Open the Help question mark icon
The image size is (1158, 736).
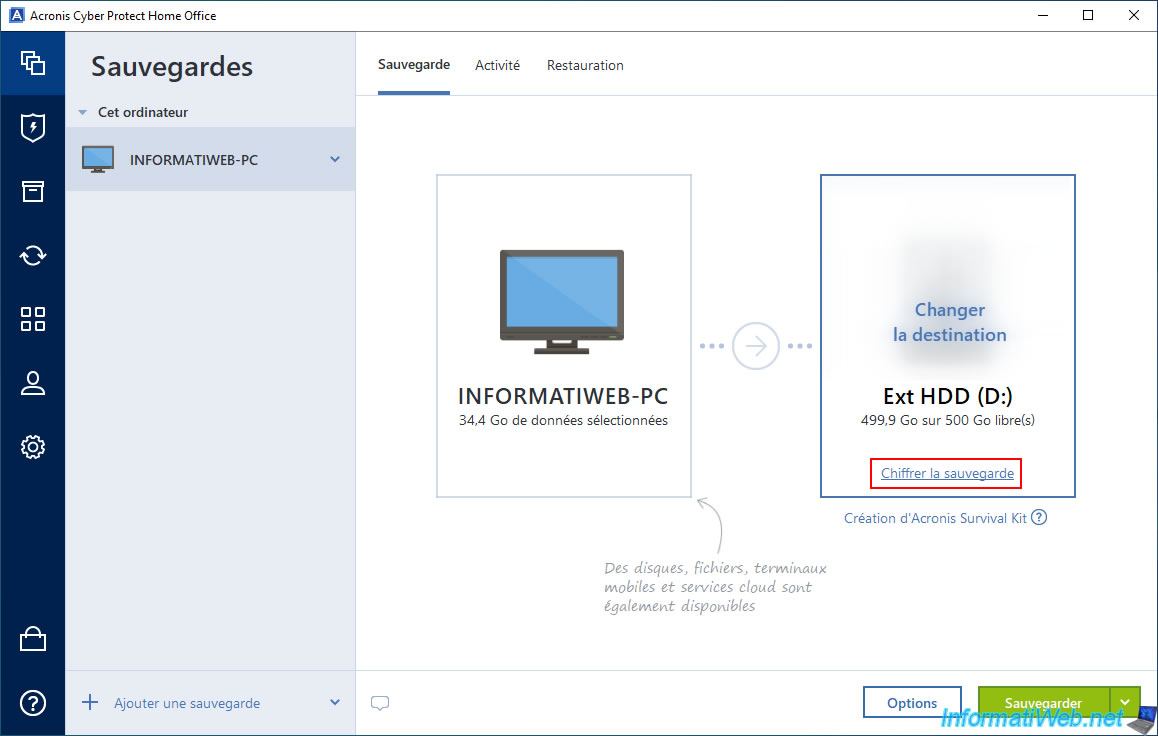pyautogui.click(x=32, y=703)
